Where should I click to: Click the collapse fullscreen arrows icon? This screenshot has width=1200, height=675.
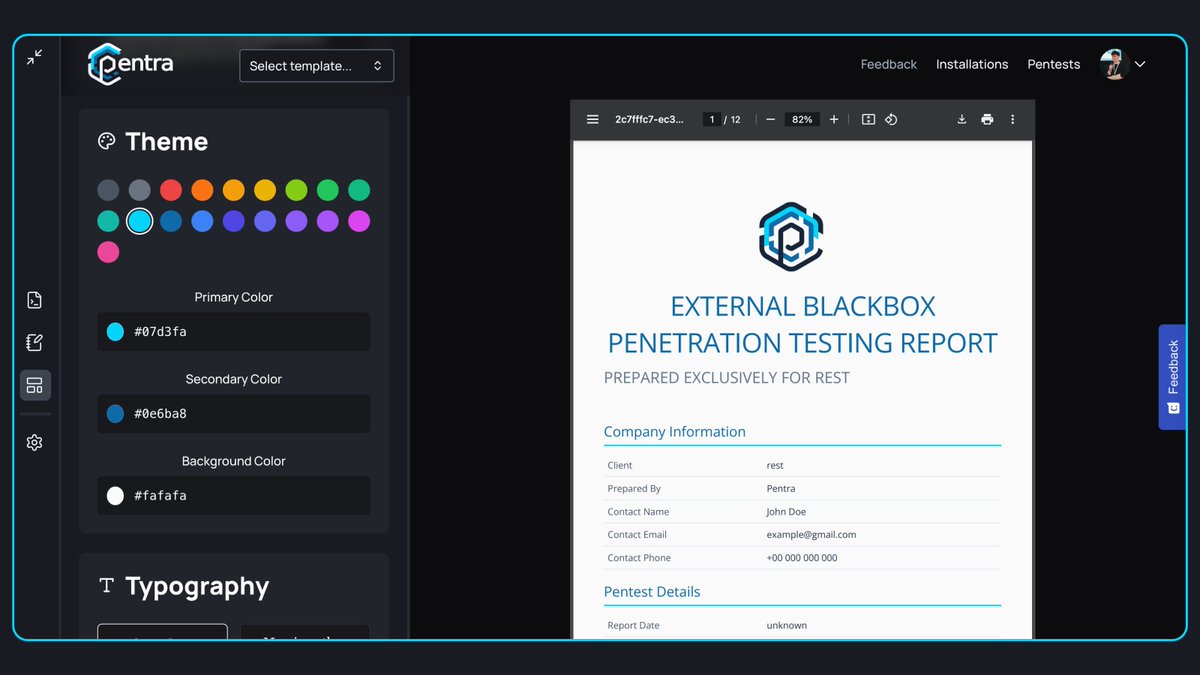tap(35, 58)
